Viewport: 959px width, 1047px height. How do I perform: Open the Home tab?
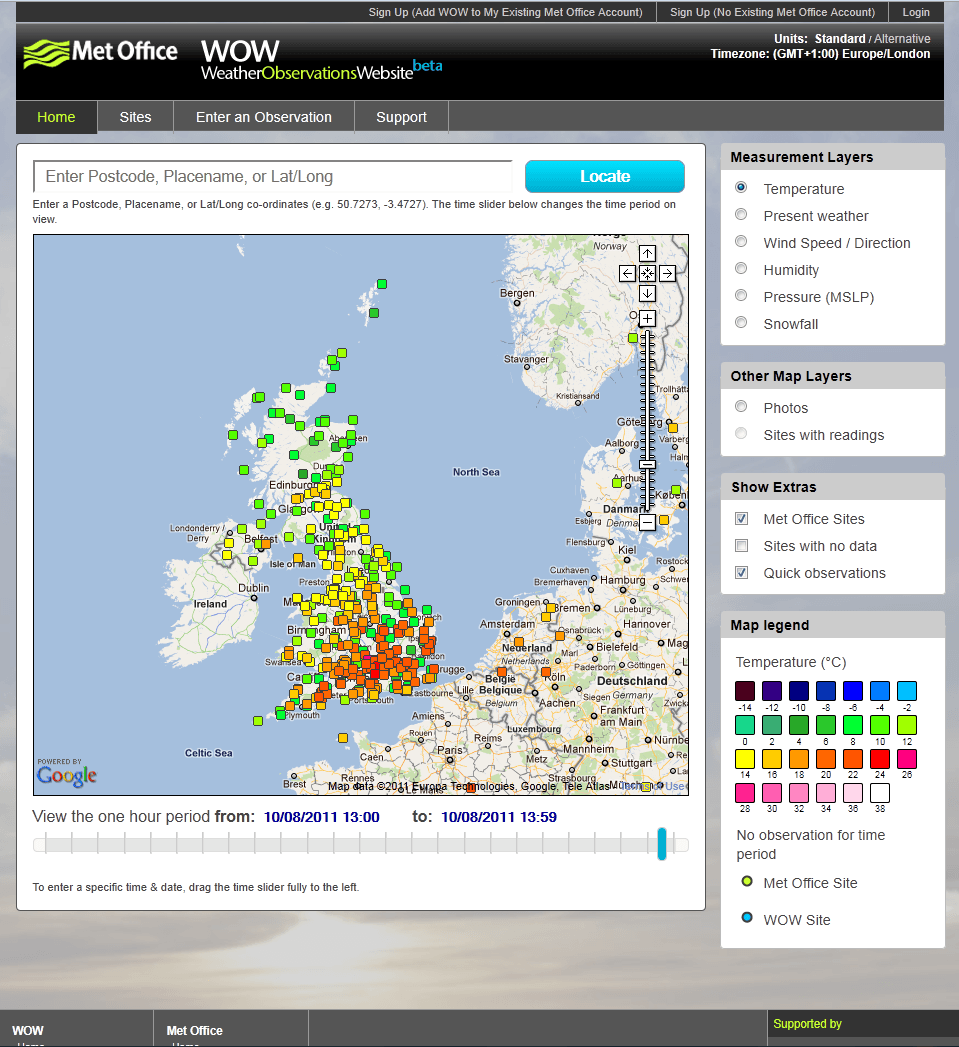tap(56, 117)
